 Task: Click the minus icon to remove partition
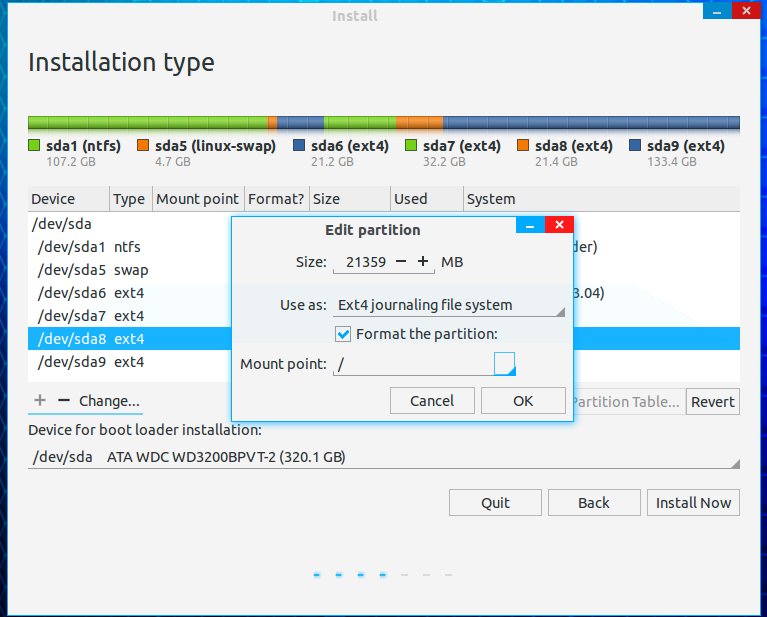64,400
